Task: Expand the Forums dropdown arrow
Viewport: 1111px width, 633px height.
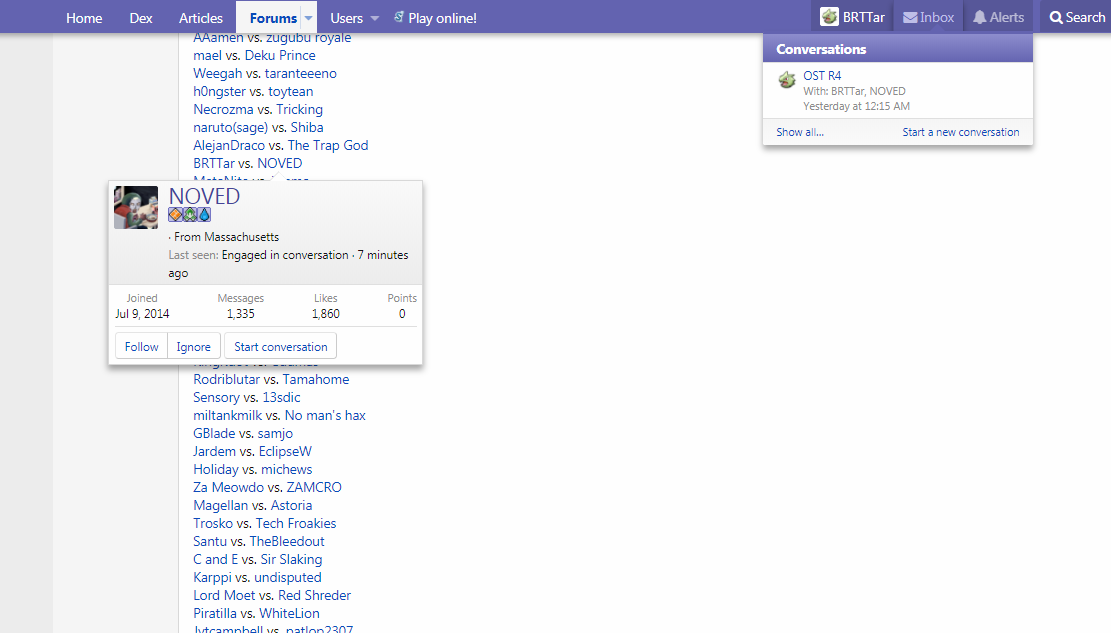Action: tap(309, 18)
